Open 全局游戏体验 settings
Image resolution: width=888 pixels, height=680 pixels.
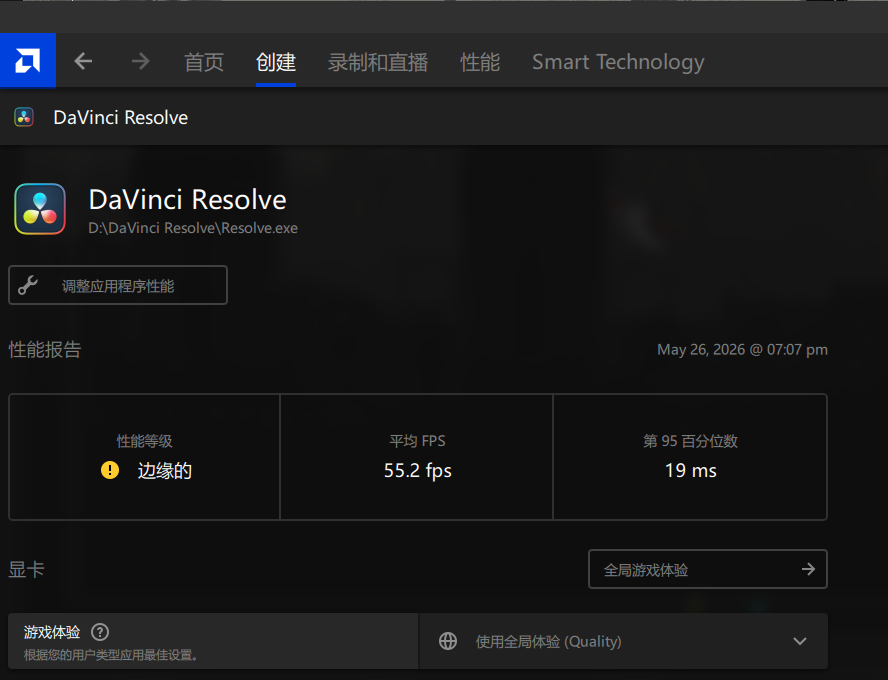point(707,569)
